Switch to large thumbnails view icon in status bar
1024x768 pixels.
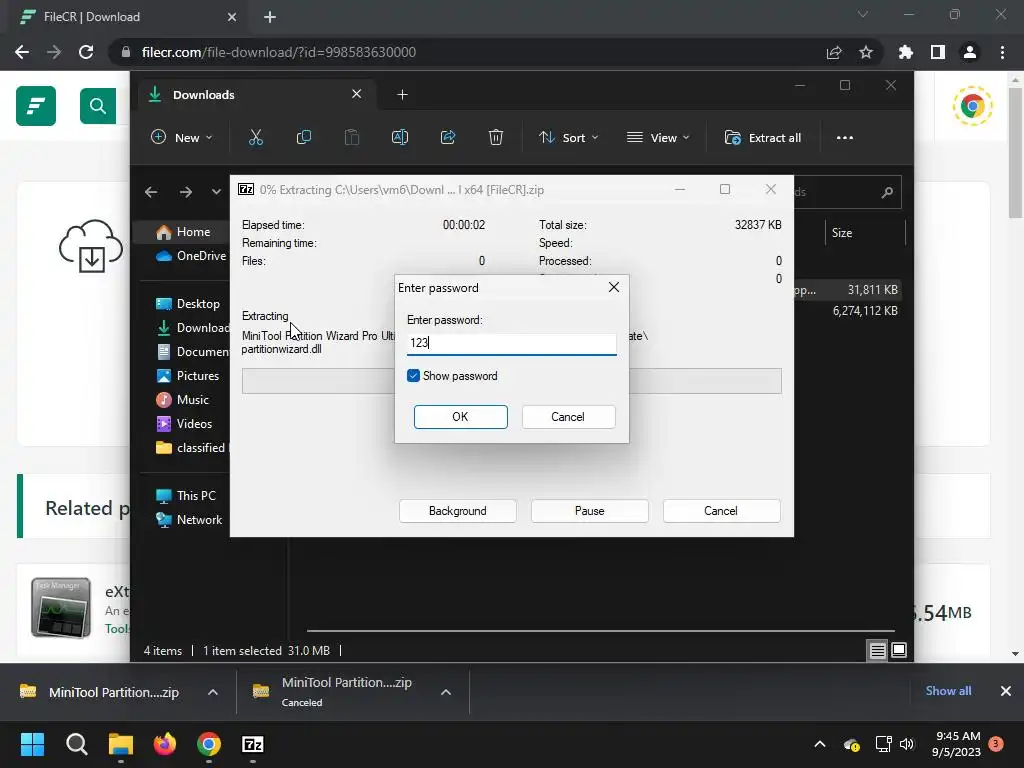pos(899,650)
